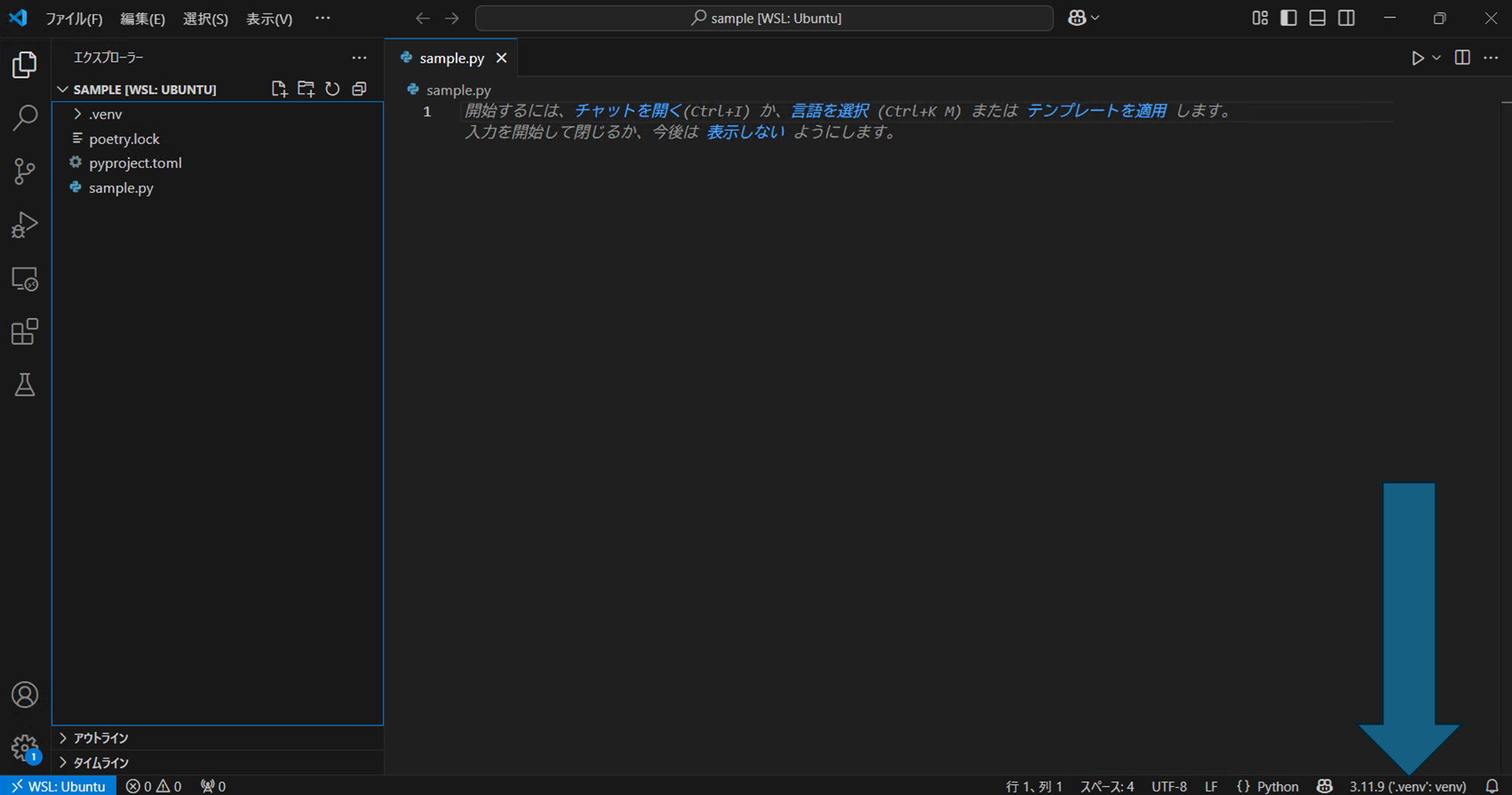
Task: Click the command center search box
Action: pos(764,18)
